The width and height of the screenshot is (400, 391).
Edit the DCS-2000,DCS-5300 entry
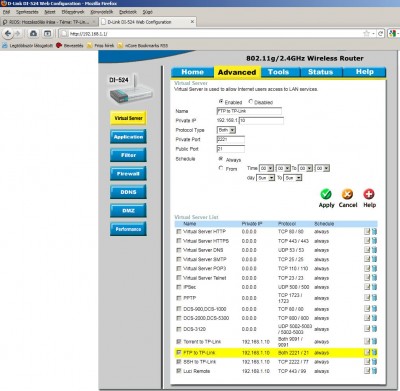click(367, 318)
